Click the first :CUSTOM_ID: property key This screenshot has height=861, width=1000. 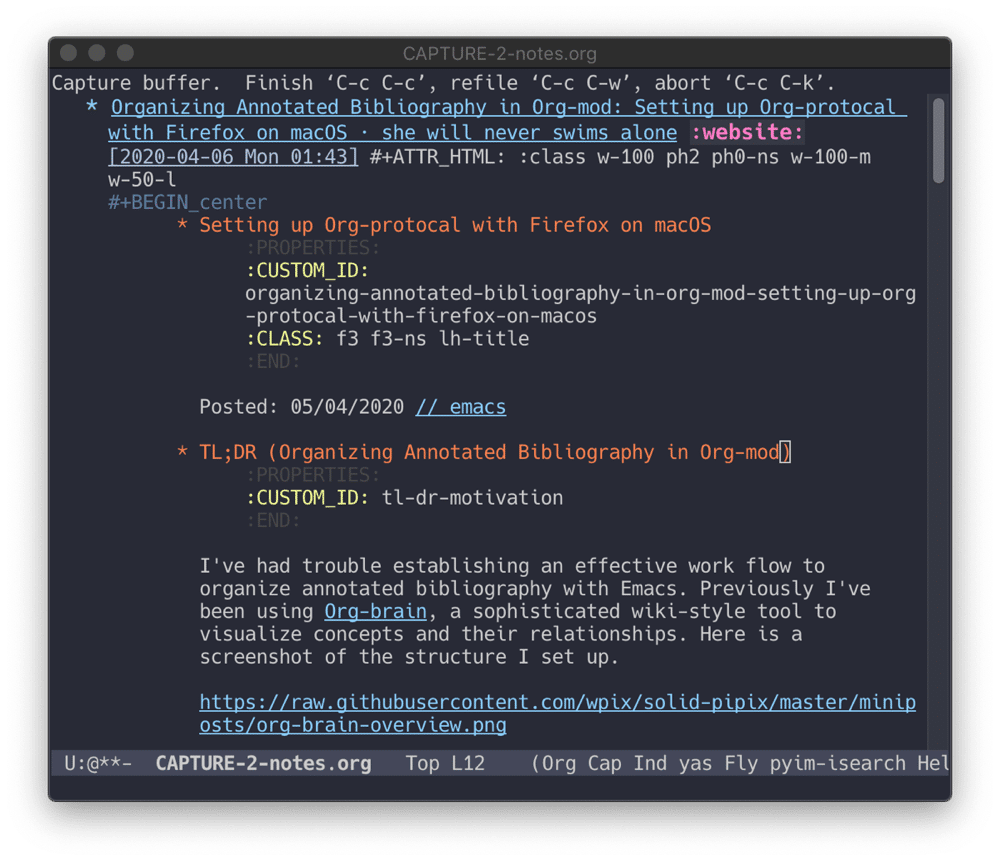tap(307, 270)
